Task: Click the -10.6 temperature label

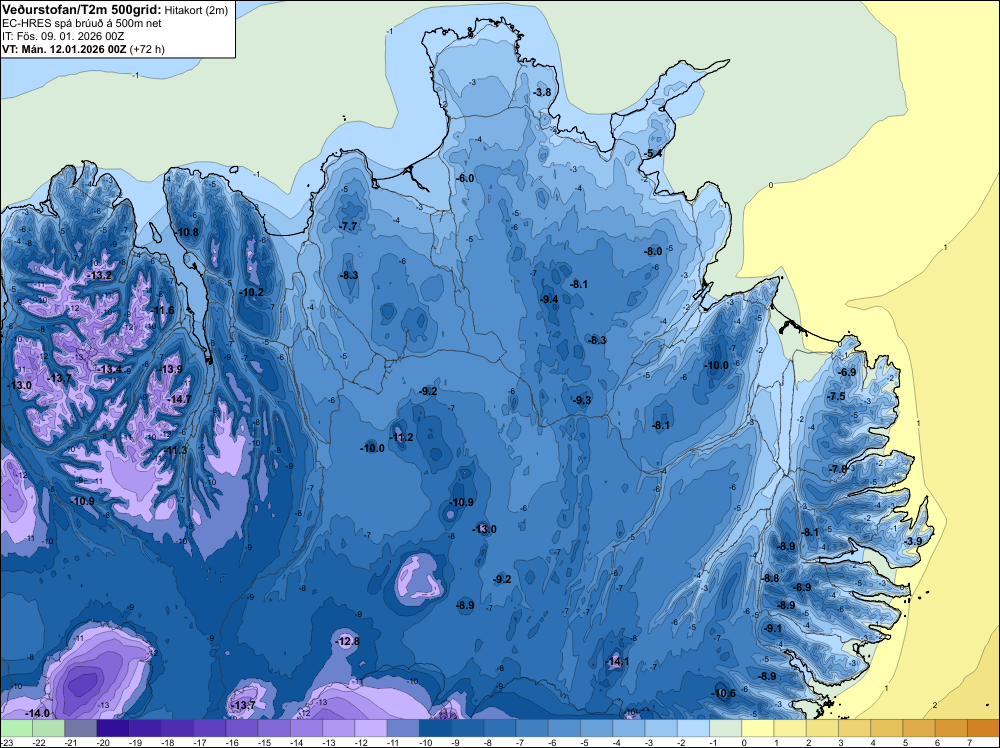Action: pyautogui.click(x=723, y=694)
